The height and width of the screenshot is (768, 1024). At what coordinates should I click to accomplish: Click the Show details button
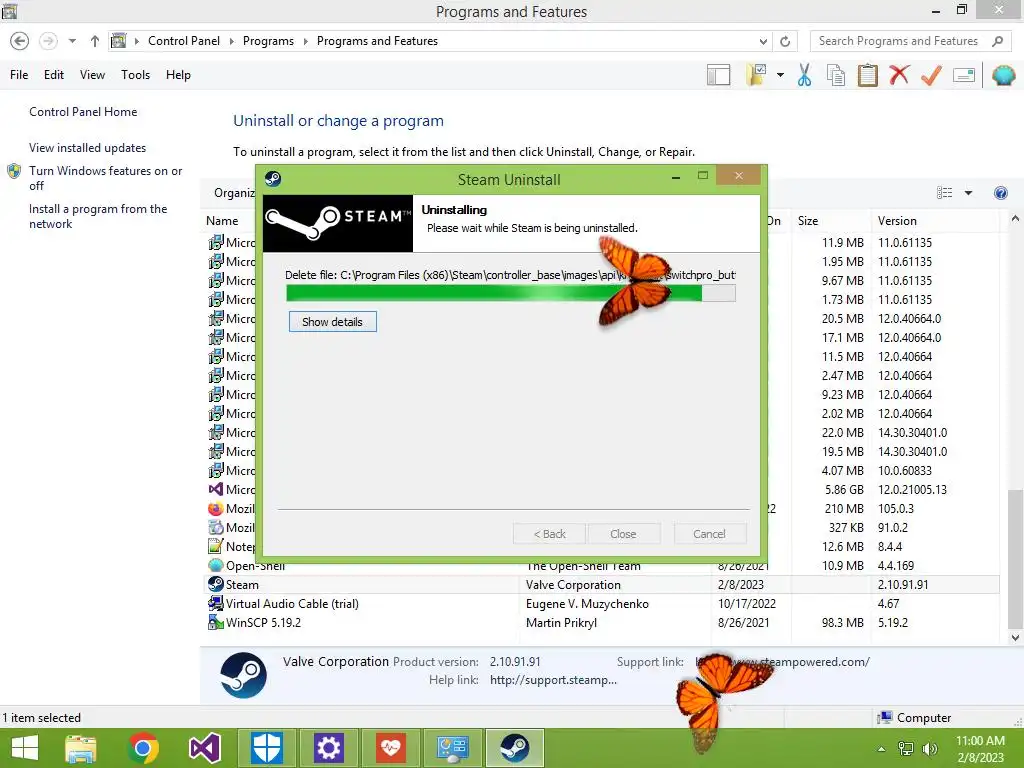click(x=332, y=322)
